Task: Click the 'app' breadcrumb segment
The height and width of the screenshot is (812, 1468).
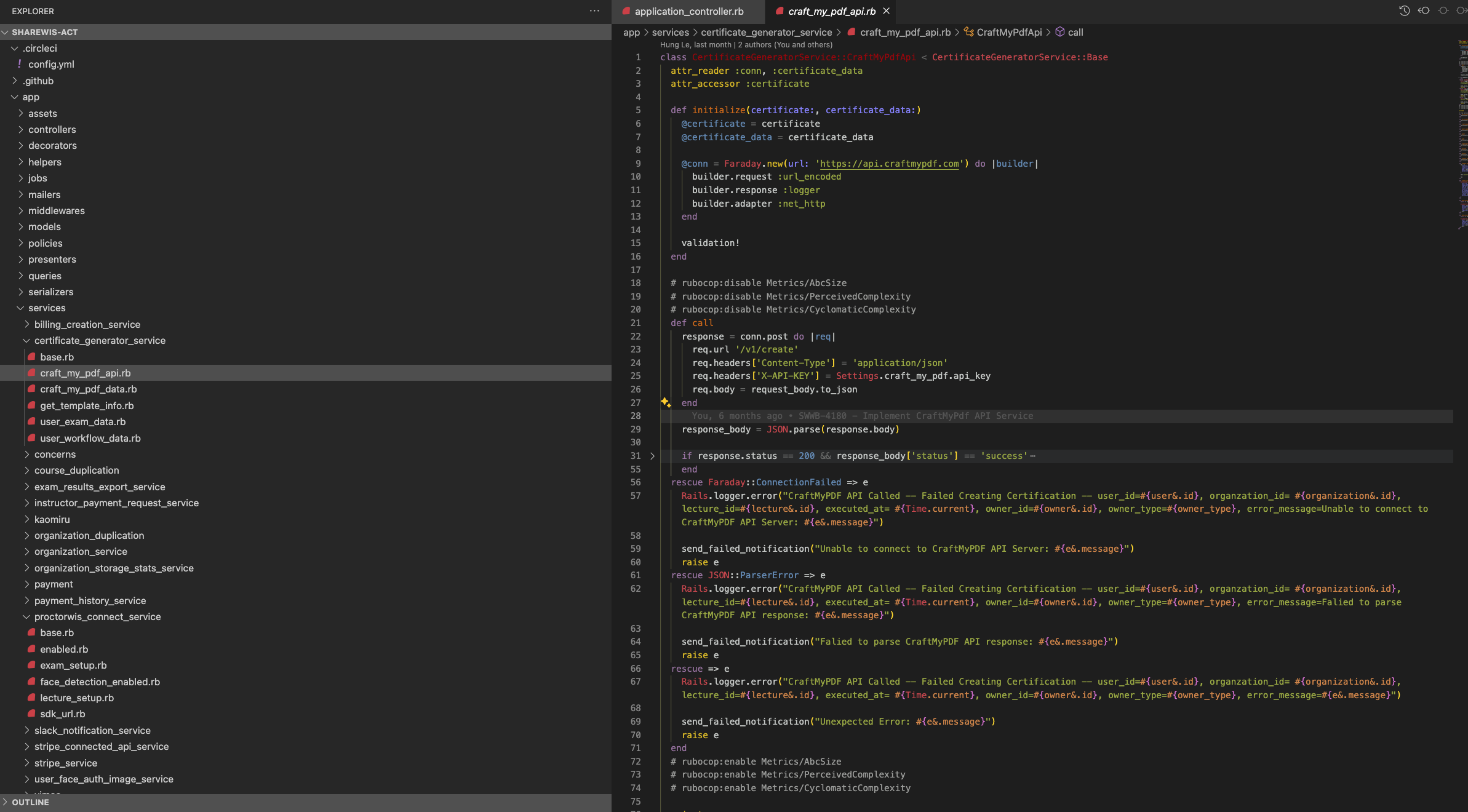Action: click(x=631, y=32)
